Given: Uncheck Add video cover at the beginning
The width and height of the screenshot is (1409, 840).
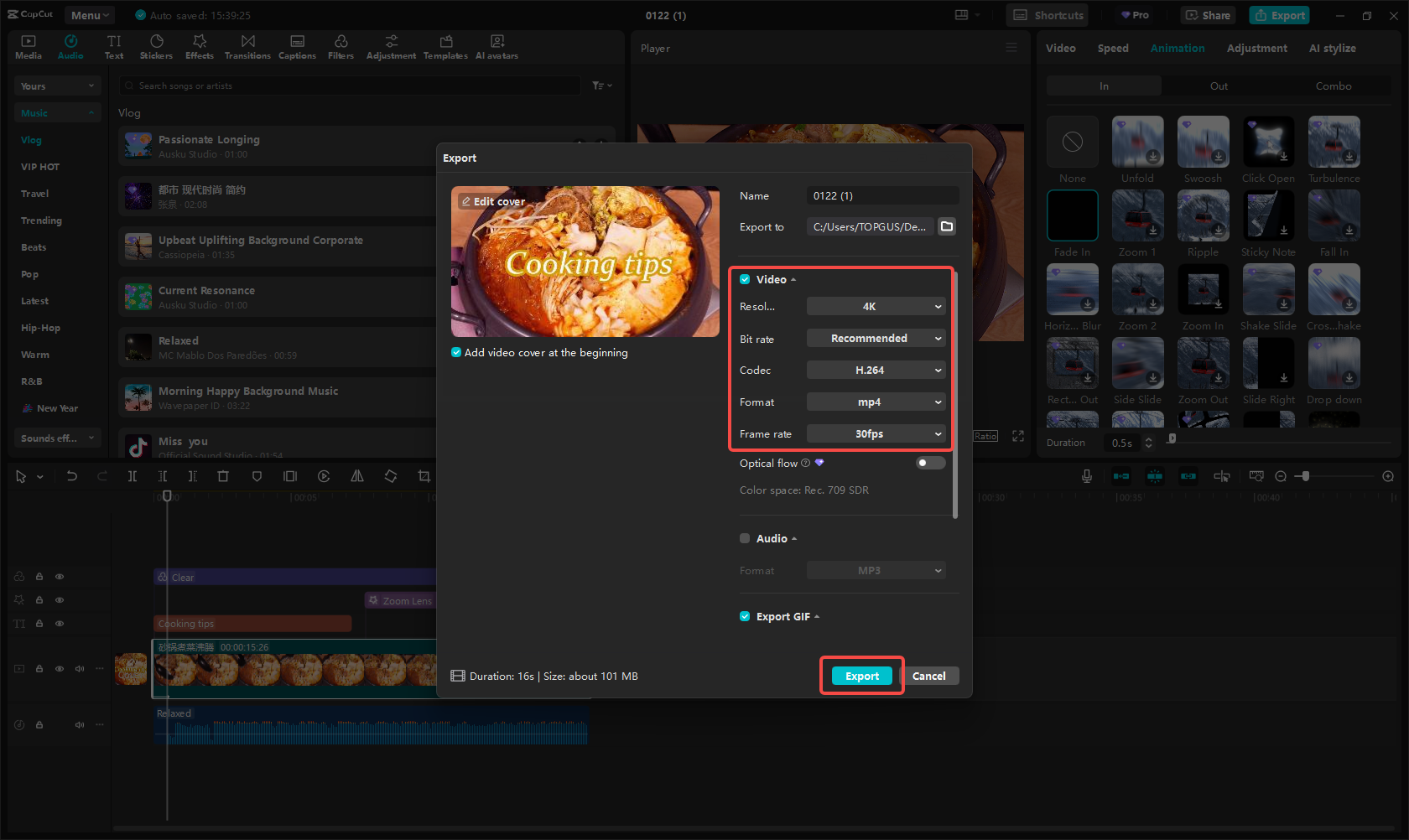Looking at the screenshot, I should [456, 352].
